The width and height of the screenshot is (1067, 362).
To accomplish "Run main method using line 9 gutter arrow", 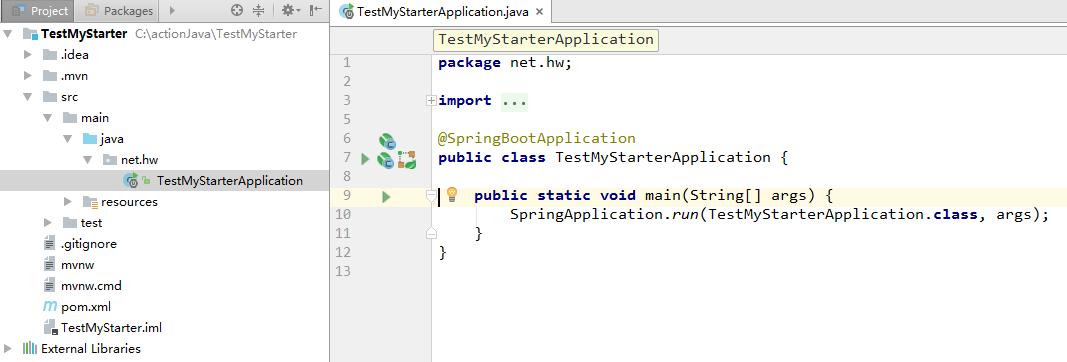I will pyautogui.click(x=386, y=197).
